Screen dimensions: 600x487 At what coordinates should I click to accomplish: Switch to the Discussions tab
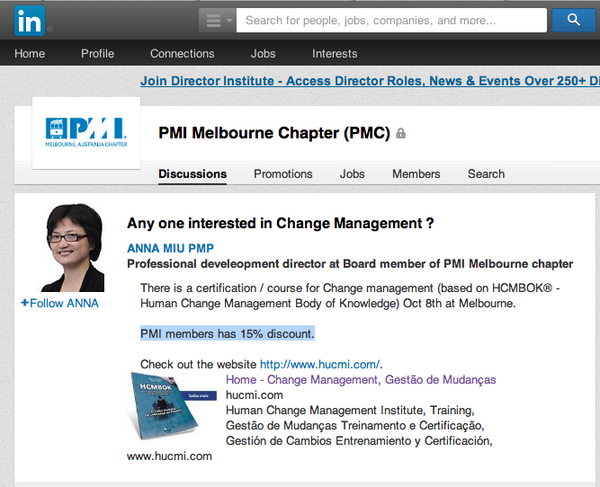coord(192,174)
